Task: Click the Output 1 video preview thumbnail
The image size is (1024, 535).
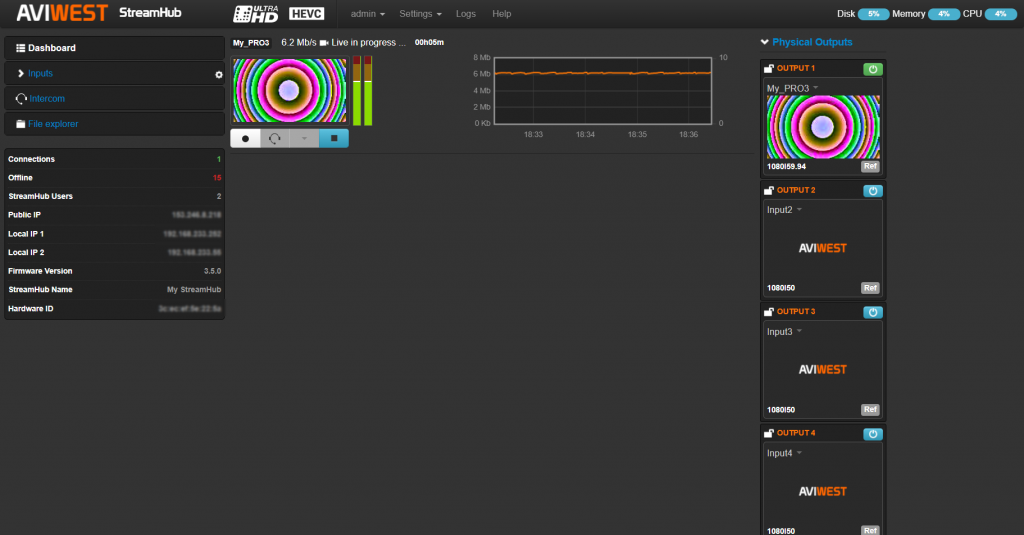Action: (x=823, y=127)
